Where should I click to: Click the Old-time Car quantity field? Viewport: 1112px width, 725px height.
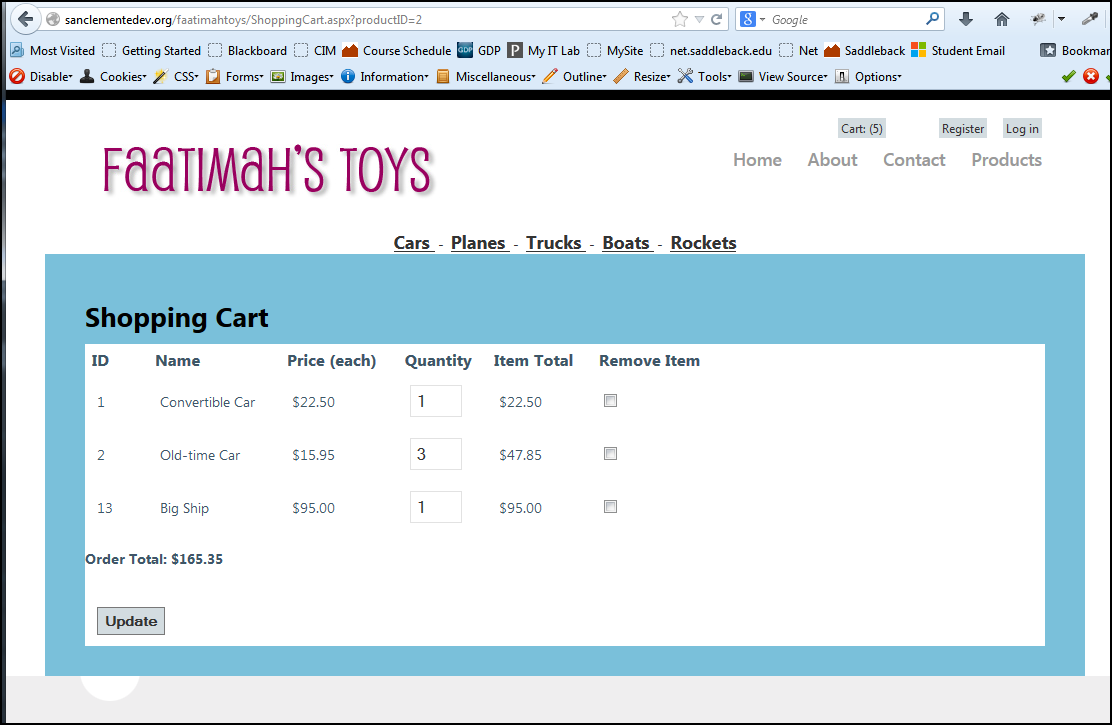pos(435,454)
